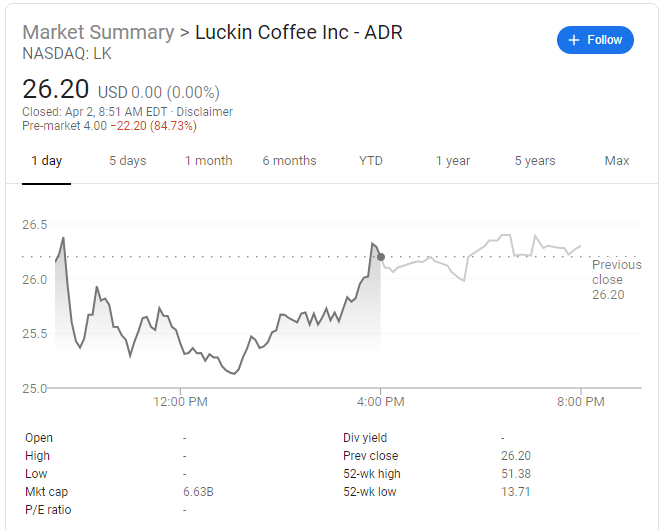Screen dimensions: 660x530
Task: Select the 1 day tab
Action: [x=47, y=161]
